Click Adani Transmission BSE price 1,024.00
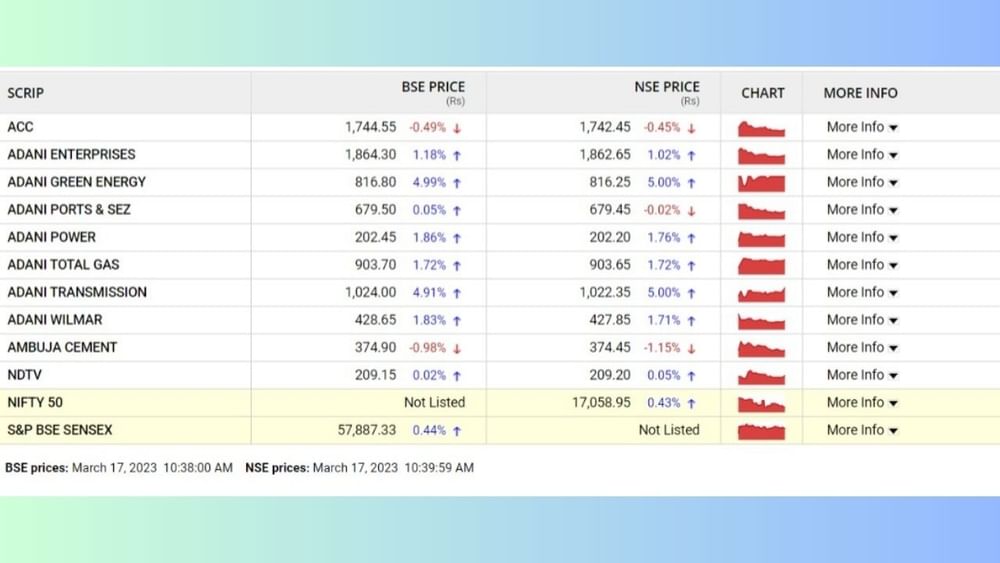This screenshot has width=1000, height=563. [371, 292]
